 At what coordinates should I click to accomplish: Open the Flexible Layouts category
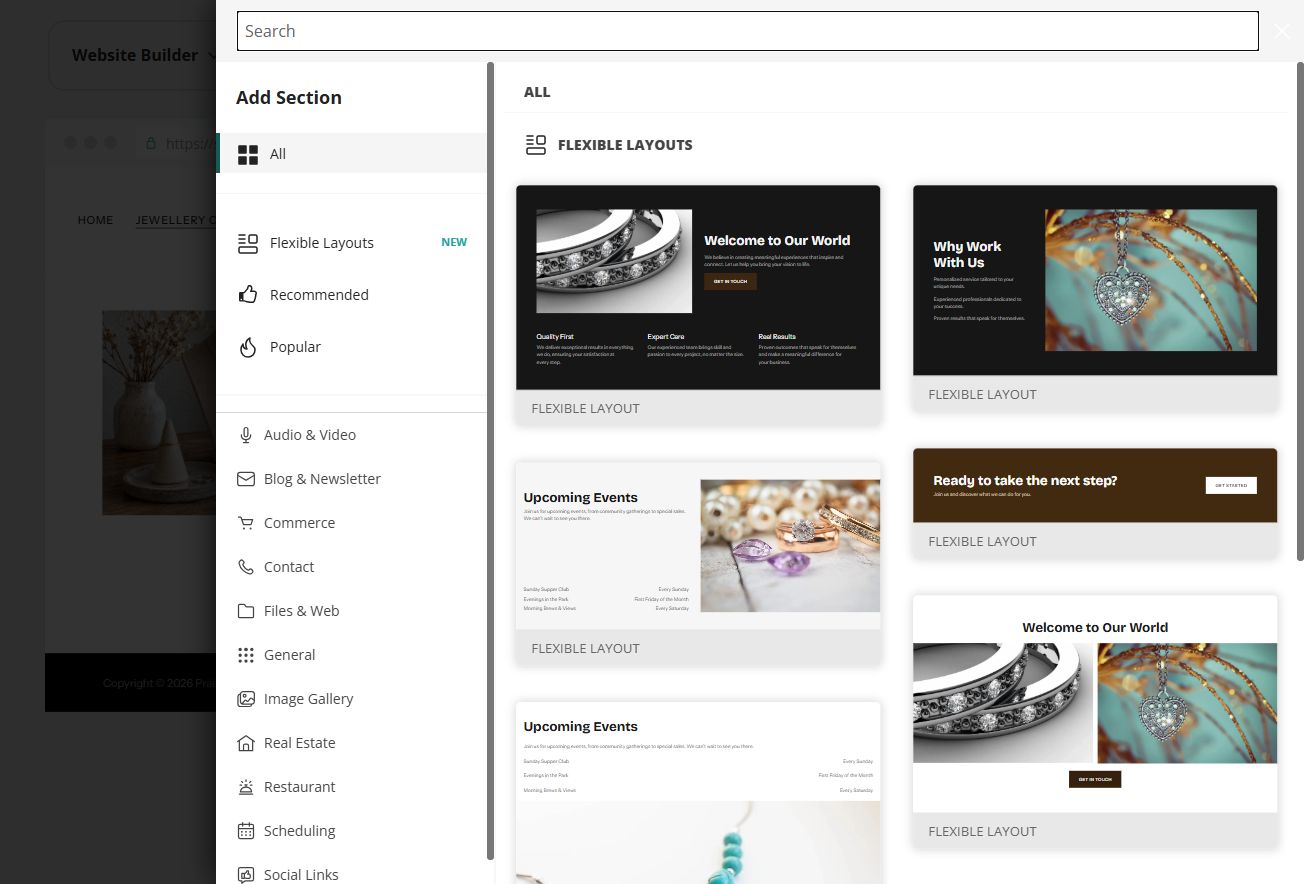[x=352, y=243]
